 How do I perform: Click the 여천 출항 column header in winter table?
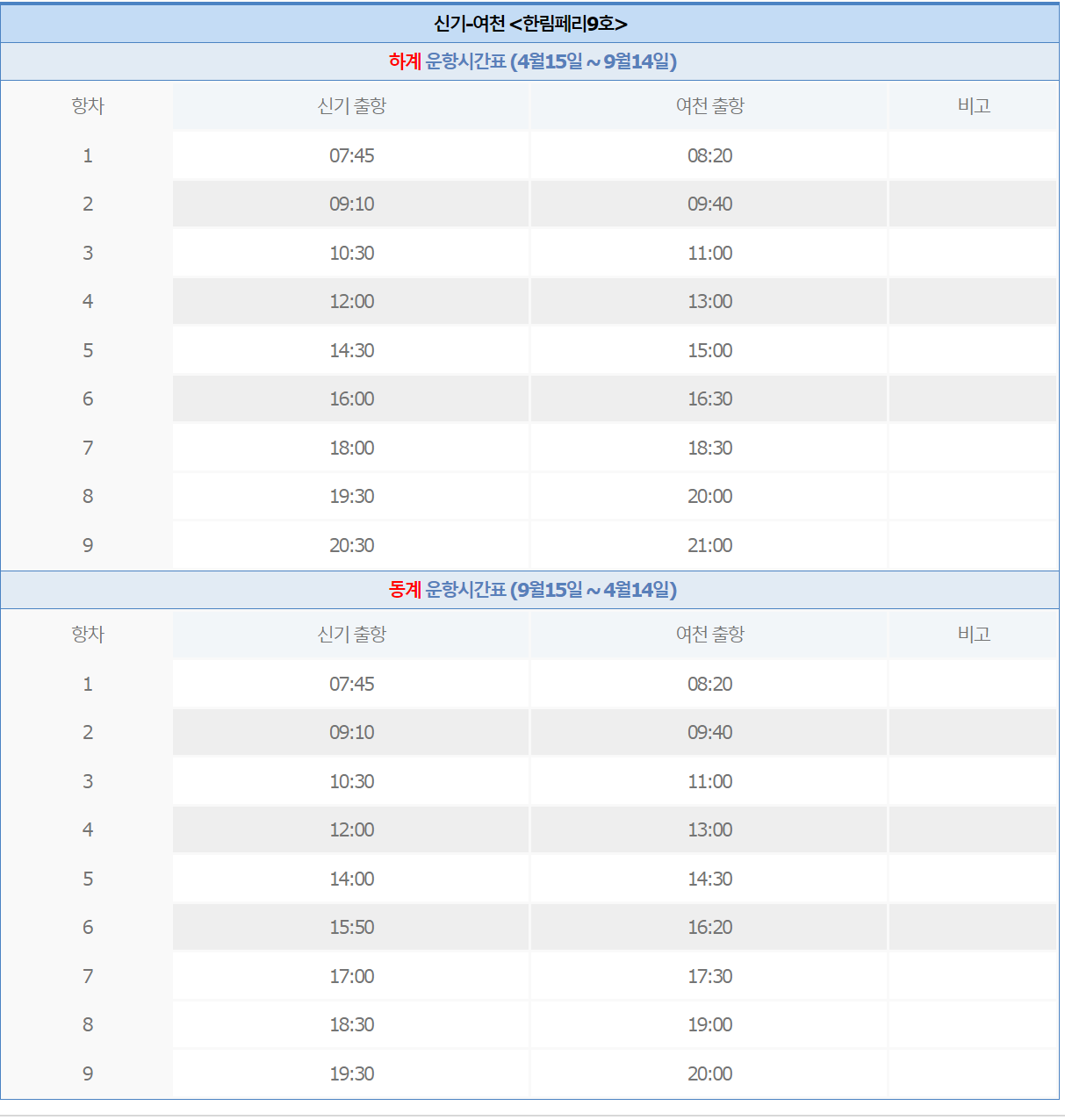708,634
